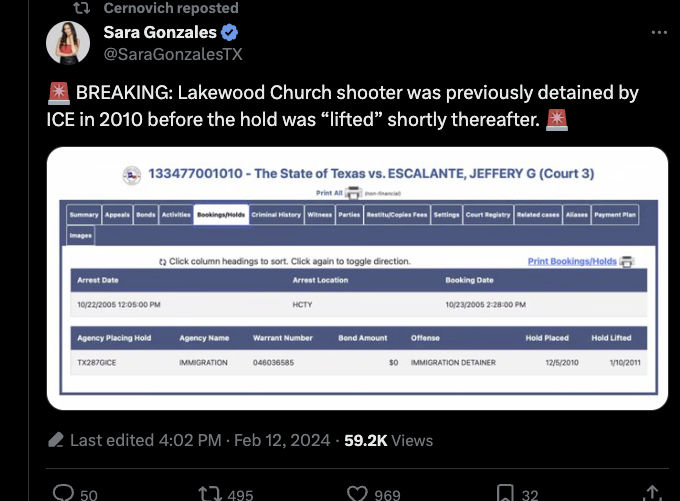Select the Parties tab
Viewport: 680px width, 501px height.
(349, 215)
